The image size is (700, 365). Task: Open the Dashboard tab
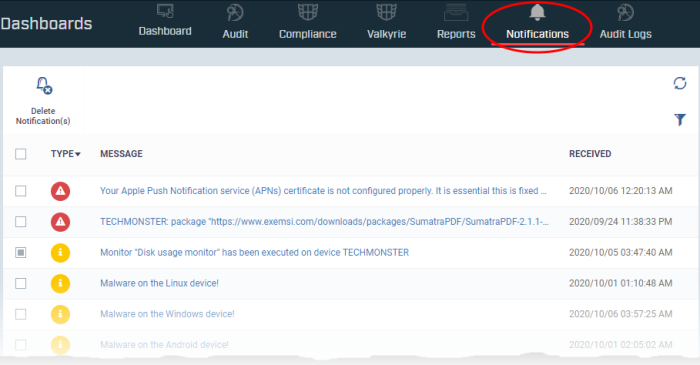(x=165, y=21)
